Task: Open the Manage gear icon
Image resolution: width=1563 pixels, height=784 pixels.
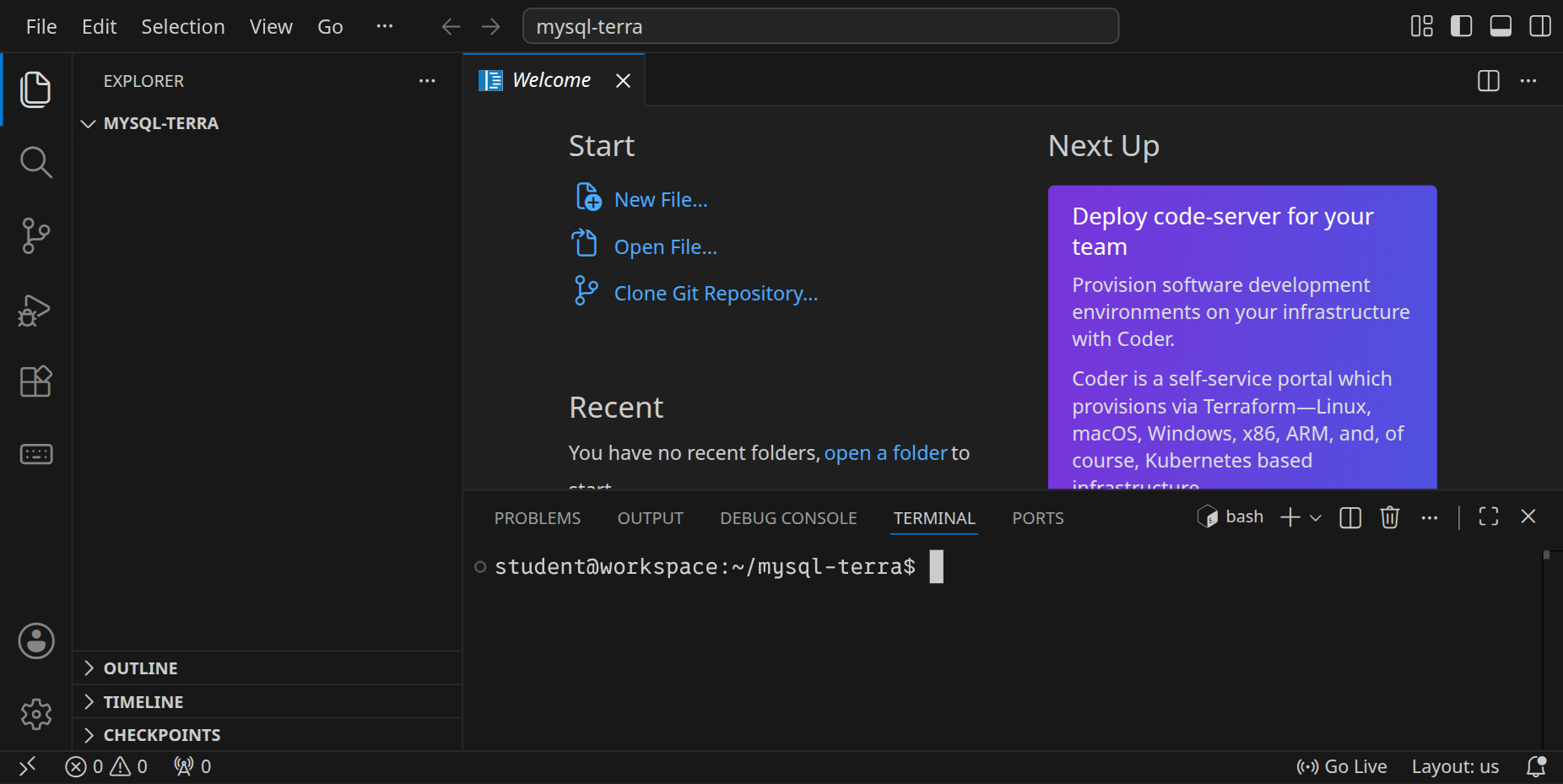Action: pyautogui.click(x=36, y=714)
